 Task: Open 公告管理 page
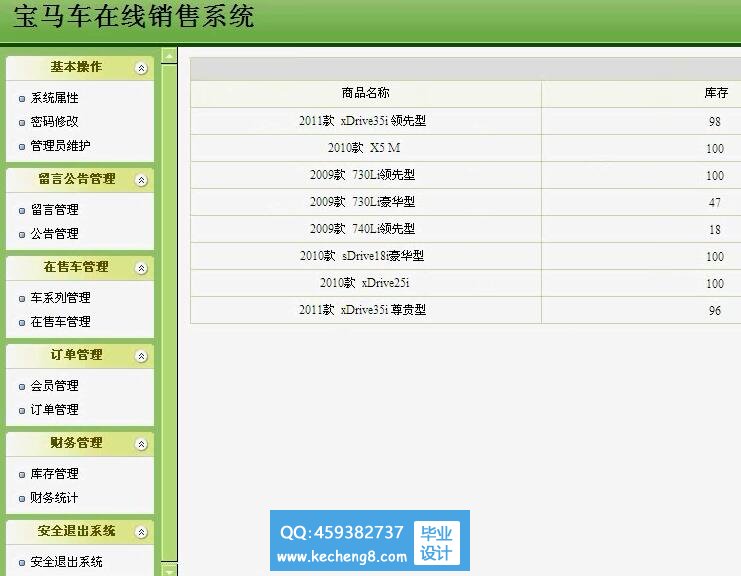(x=54, y=233)
